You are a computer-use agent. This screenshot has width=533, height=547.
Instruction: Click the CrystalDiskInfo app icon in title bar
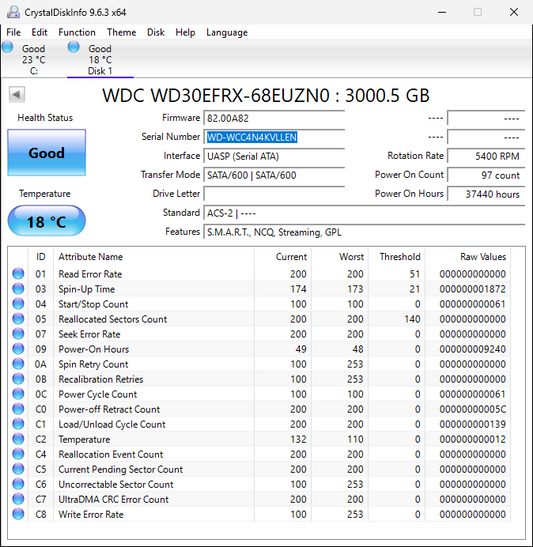pos(13,12)
